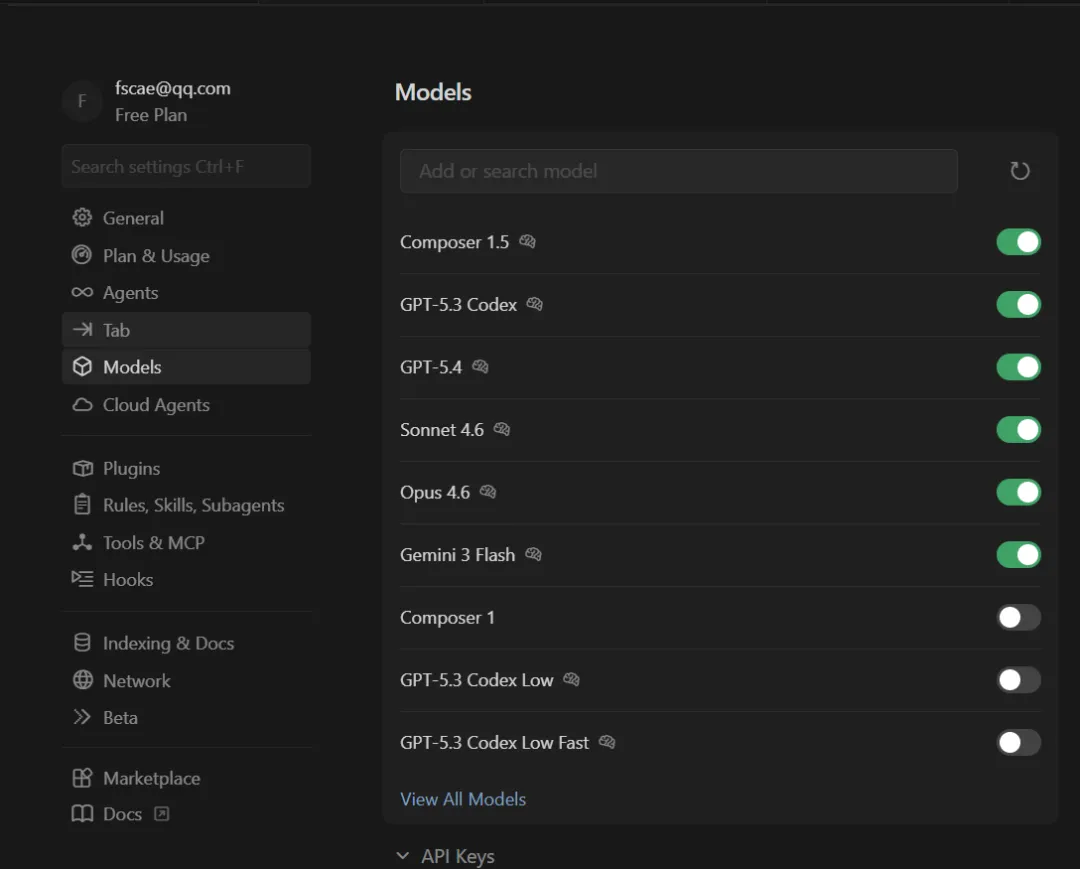Click the brain icon next to Gemini 3 Flash

[x=533, y=554]
